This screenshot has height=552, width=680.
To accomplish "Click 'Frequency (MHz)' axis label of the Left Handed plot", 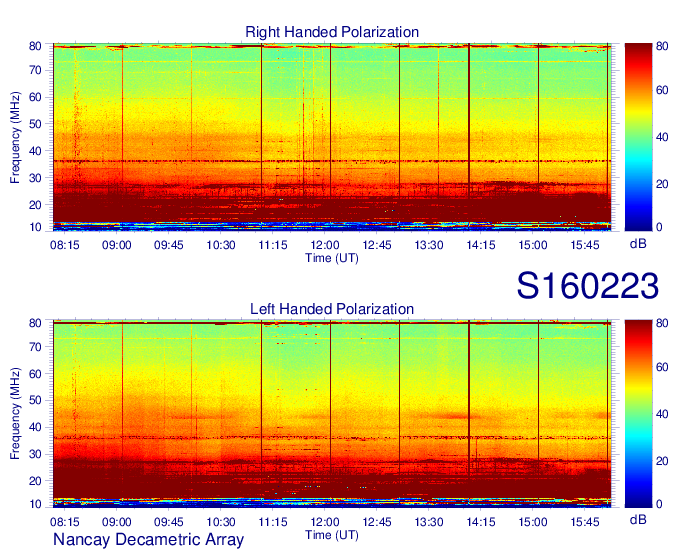I will (15, 414).
